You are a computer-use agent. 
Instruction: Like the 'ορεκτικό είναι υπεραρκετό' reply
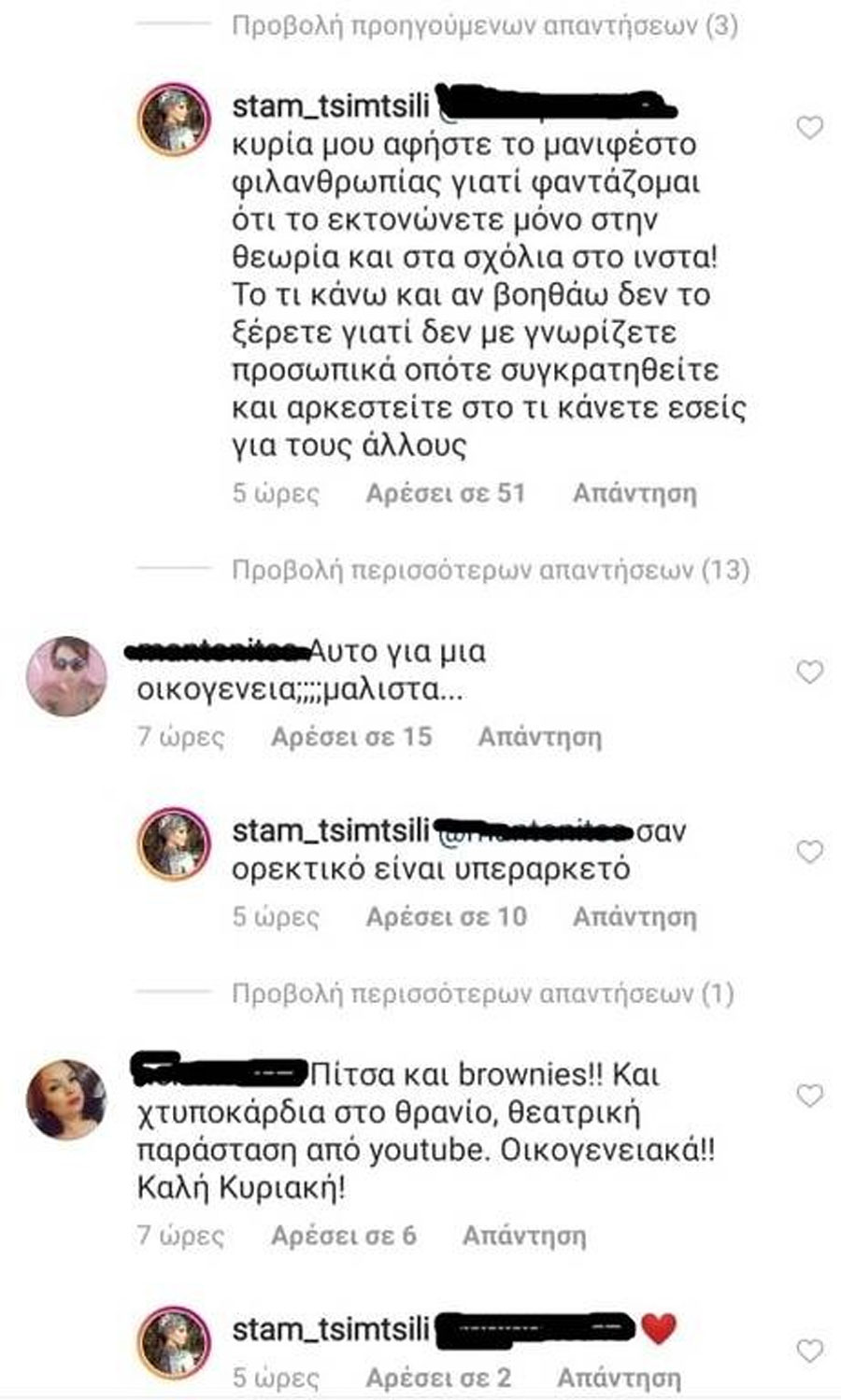coord(809,851)
